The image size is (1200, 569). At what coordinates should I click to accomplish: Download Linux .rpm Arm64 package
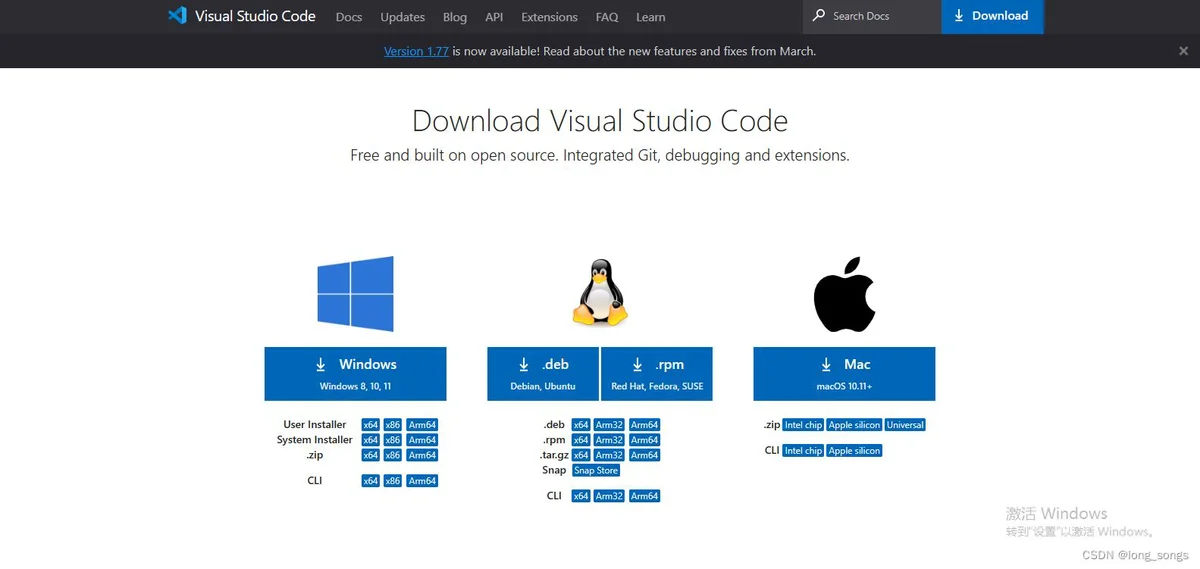click(645, 440)
